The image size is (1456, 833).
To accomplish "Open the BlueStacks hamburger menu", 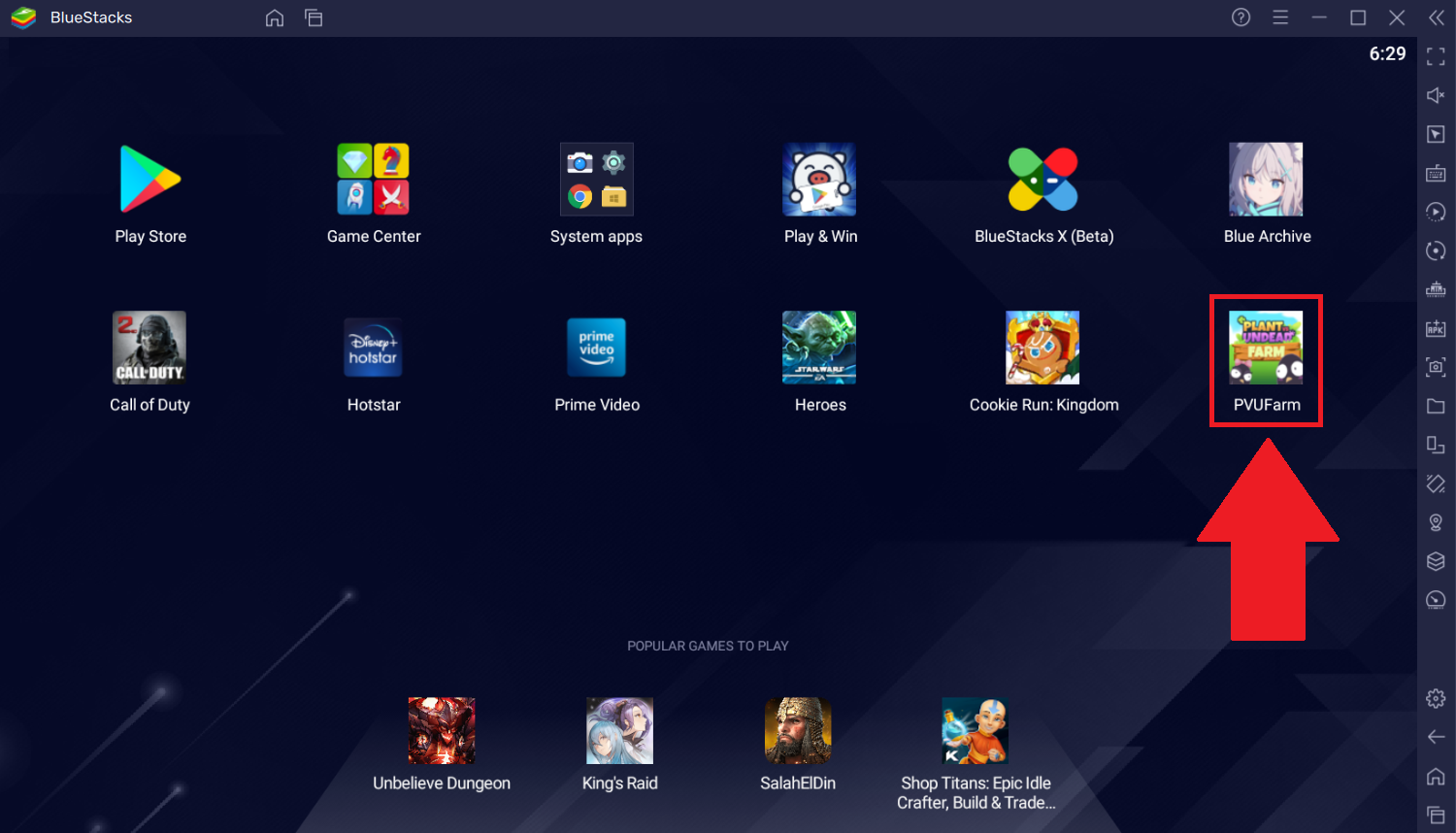I will 1280,17.
